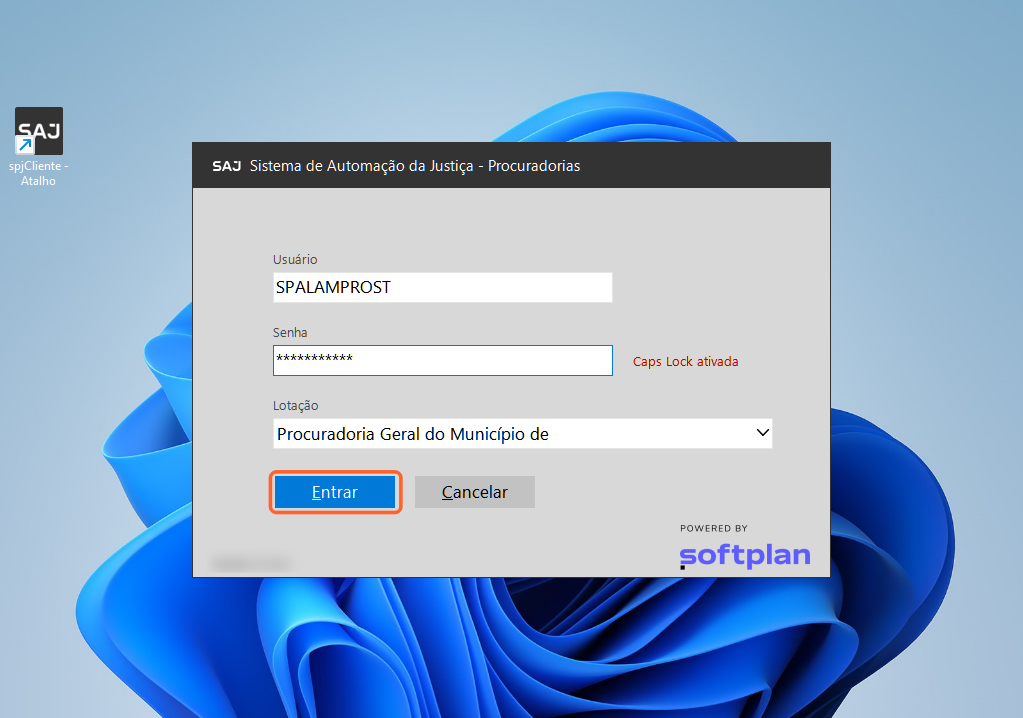This screenshot has height=718, width=1023.
Task: Expand the Lotação dropdown arrow
Action: point(762,433)
